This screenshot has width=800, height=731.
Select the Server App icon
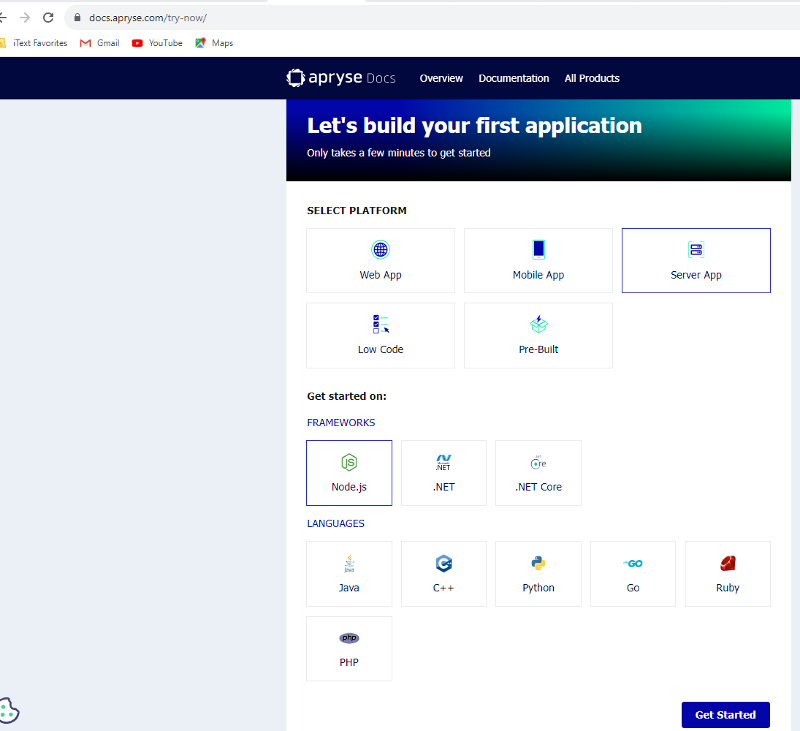tap(696, 249)
